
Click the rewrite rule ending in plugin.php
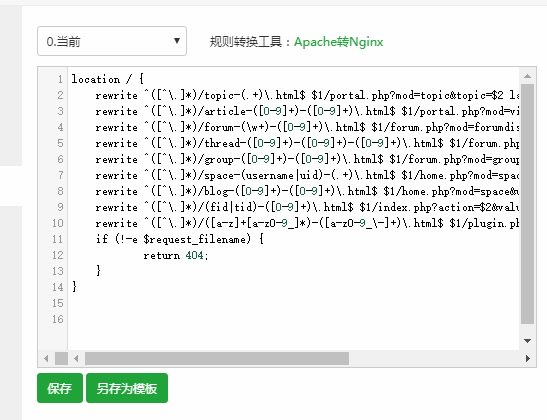click(x=307, y=224)
